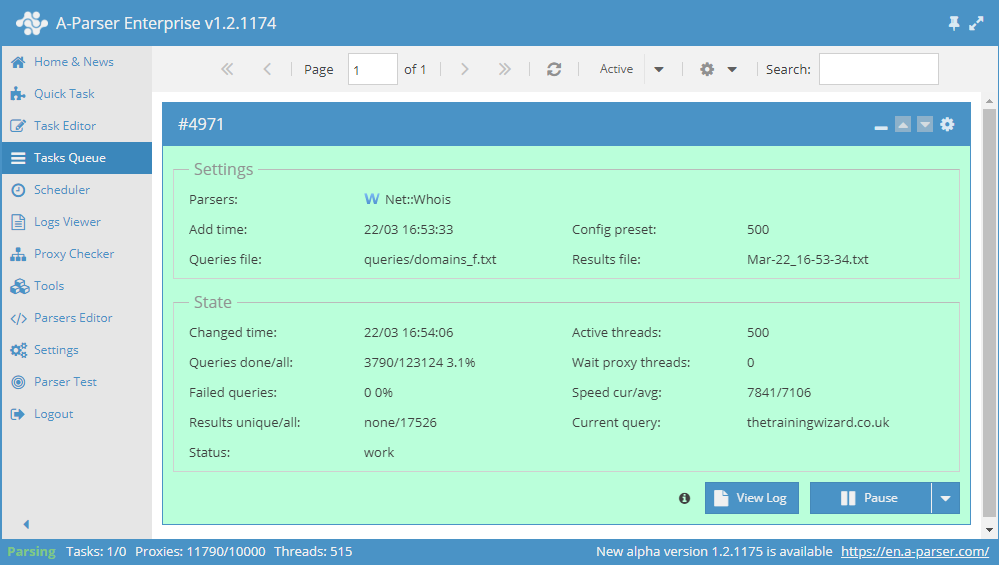Click the pin icon in the title bar
Image resolution: width=999 pixels, height=565 pixels.
tap(953, 23)
